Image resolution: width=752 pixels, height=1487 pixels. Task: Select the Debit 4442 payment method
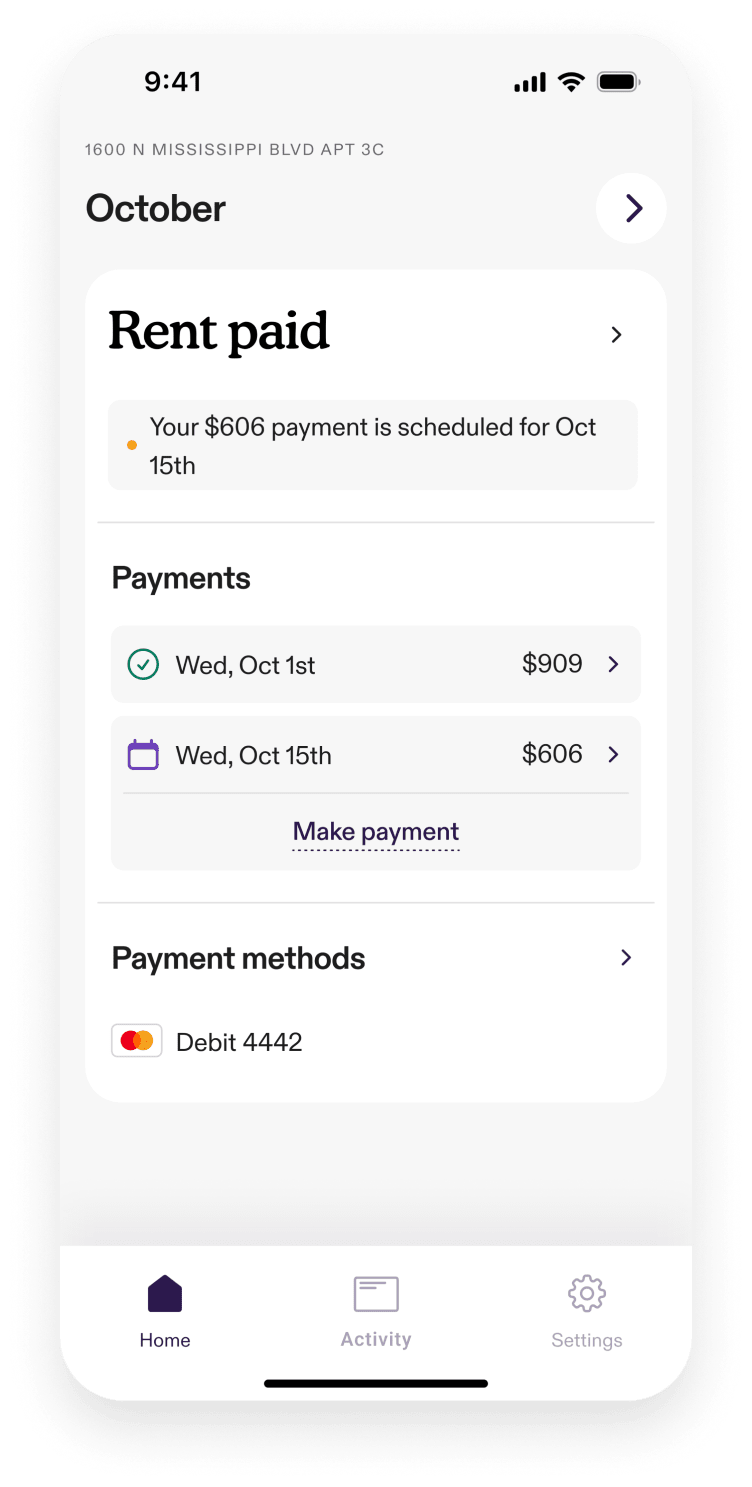coord(239,1042)
